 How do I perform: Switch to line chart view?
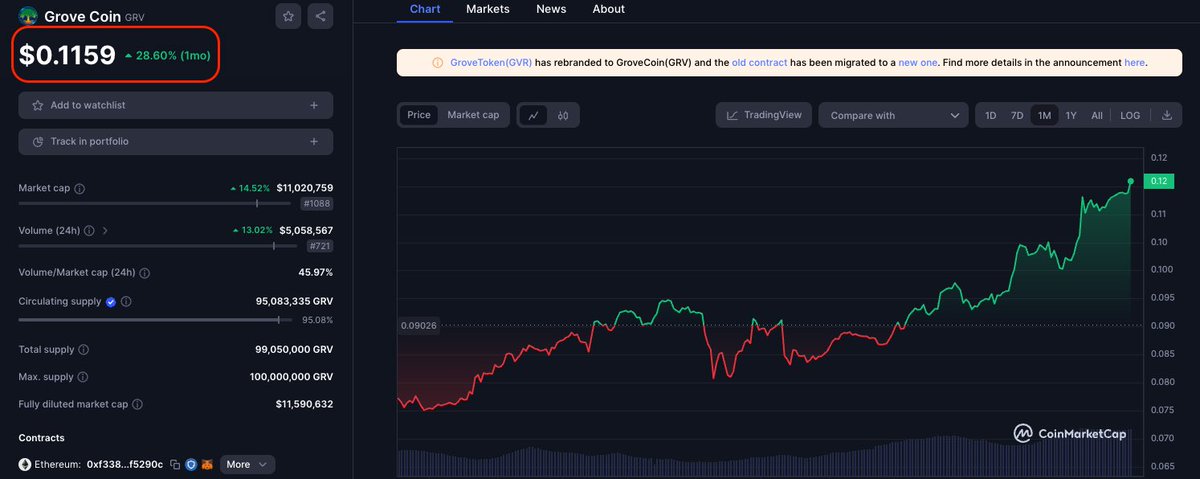[534, 115]
